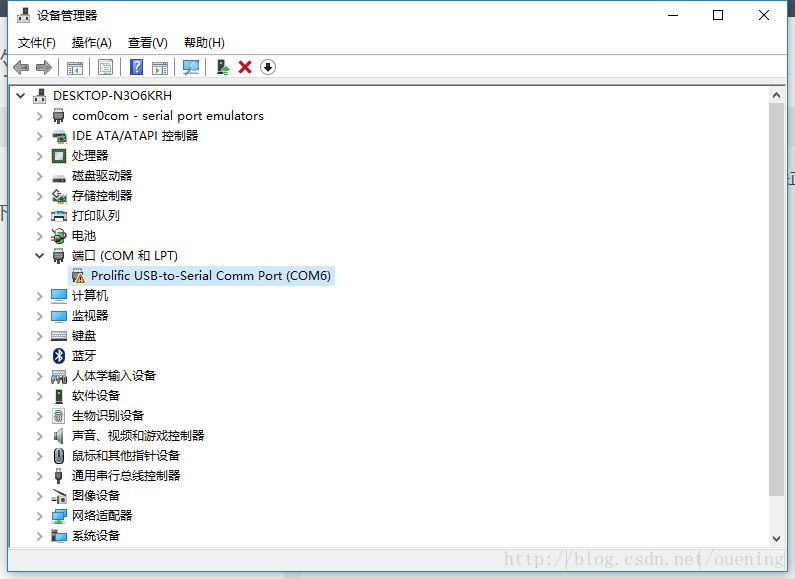Click the 存储控制器 storage controller icon
795x579 pixels.
coord(59,196)
